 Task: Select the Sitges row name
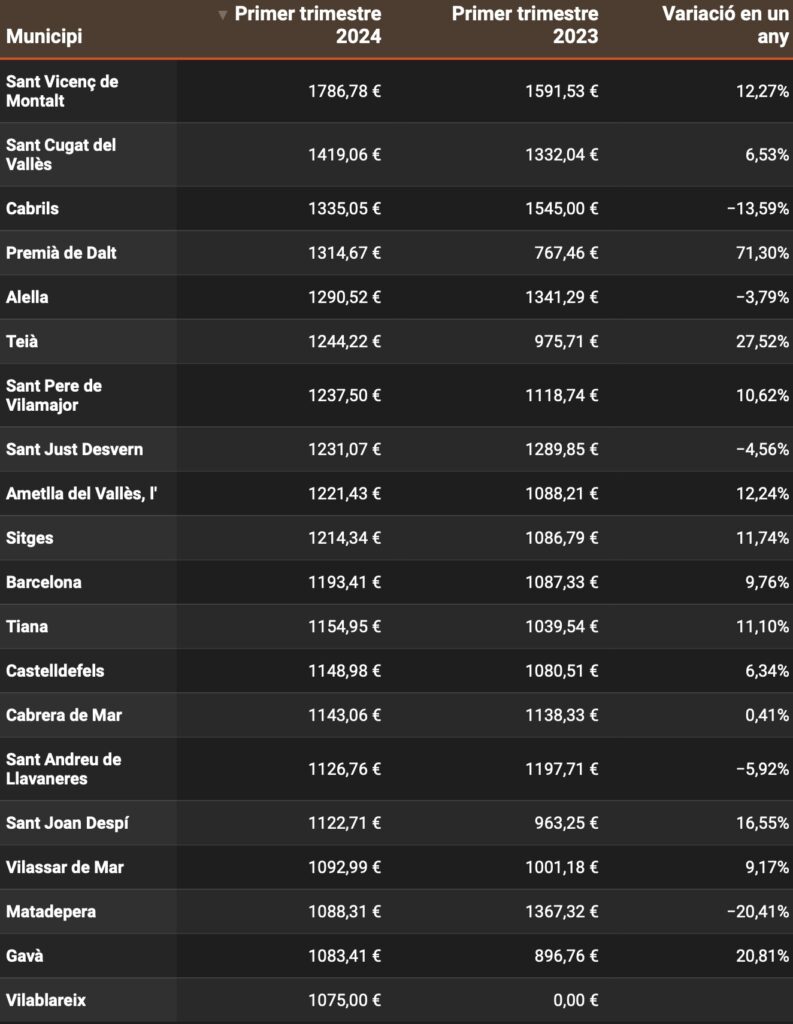30,538
